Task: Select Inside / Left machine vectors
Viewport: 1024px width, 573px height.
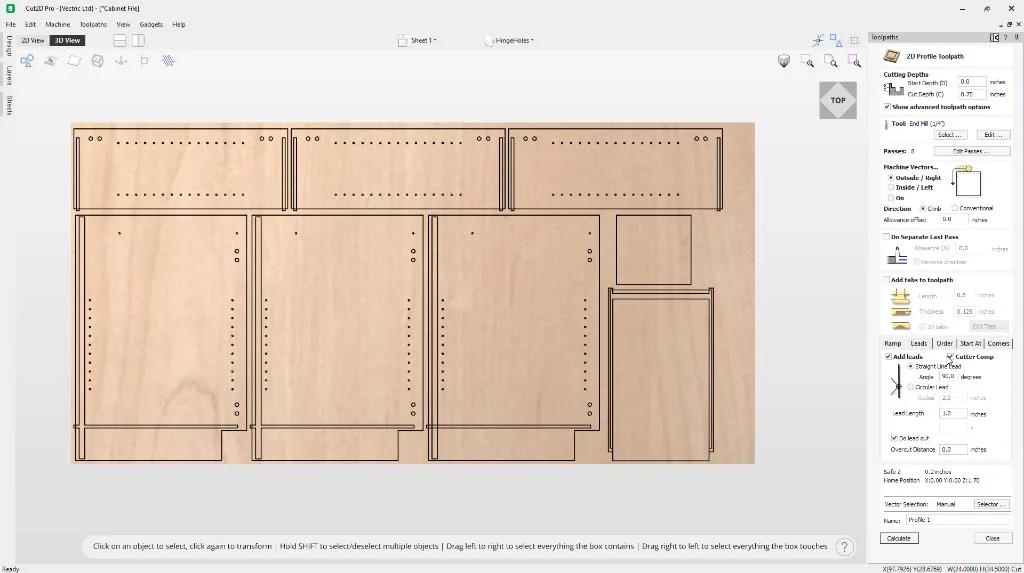Action: tap(891, 188)
